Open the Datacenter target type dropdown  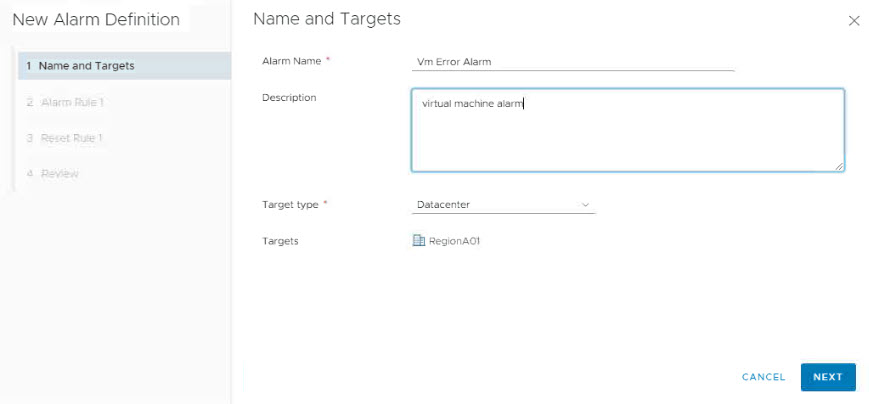(503, 205)
